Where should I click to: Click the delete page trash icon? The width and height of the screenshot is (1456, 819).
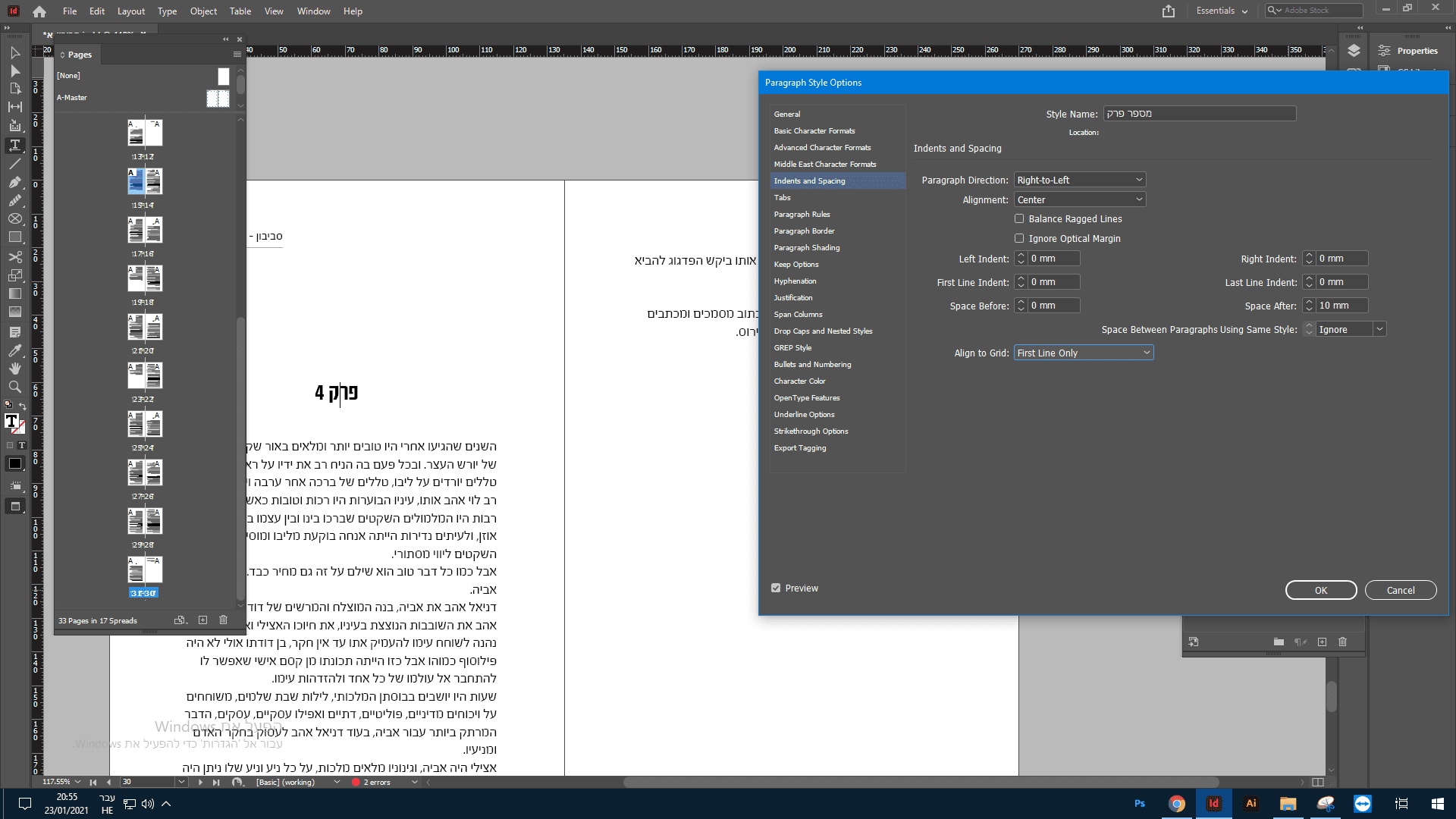(x=223, y=620)
